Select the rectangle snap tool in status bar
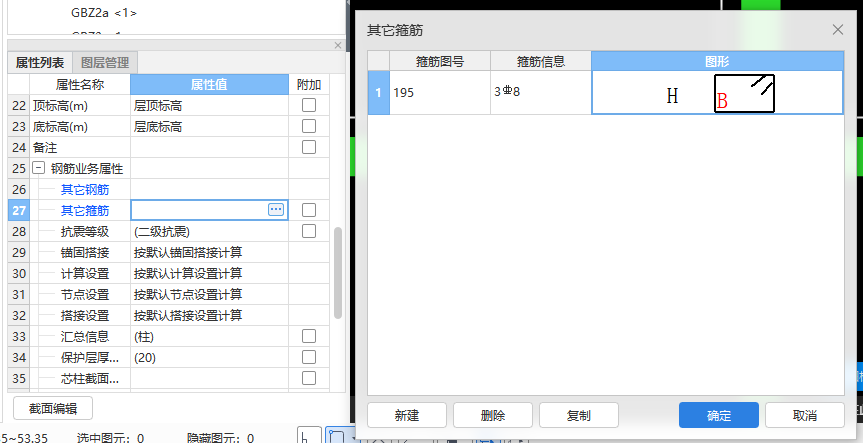This screenshot has height=443, width=863. [x=337, y=436]
